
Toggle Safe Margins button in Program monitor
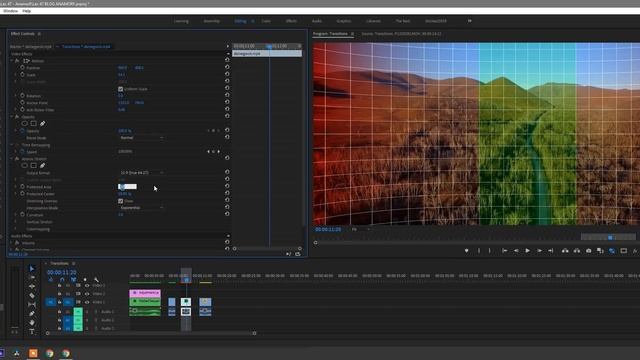624,251
